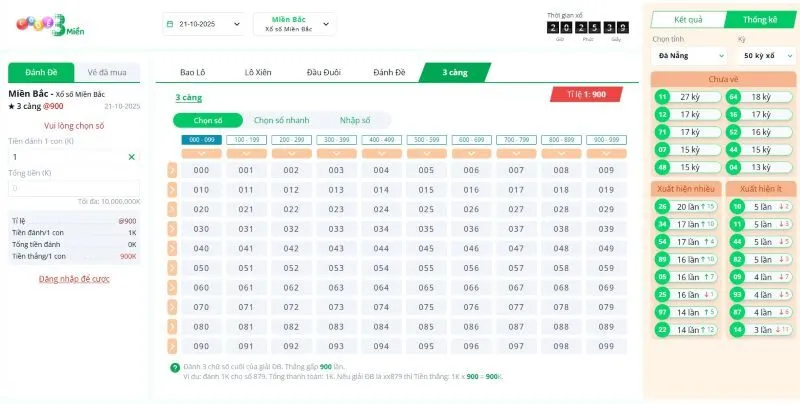Open the Miền Bắc region dropdown

click(x=295, y=24)
